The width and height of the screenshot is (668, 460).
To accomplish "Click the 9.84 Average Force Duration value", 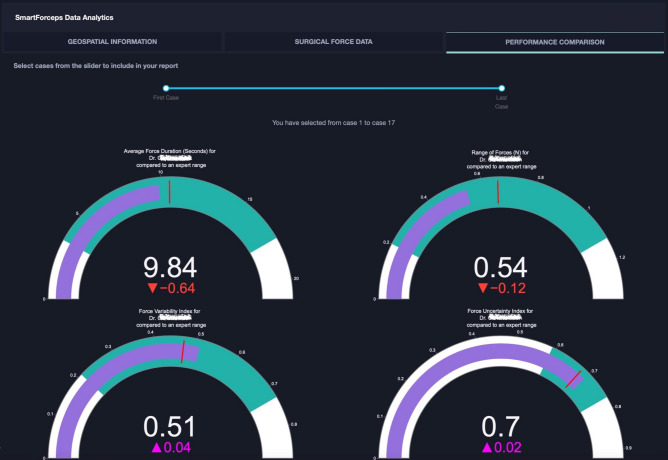I will pyautogui.click(x=170, y=267).
